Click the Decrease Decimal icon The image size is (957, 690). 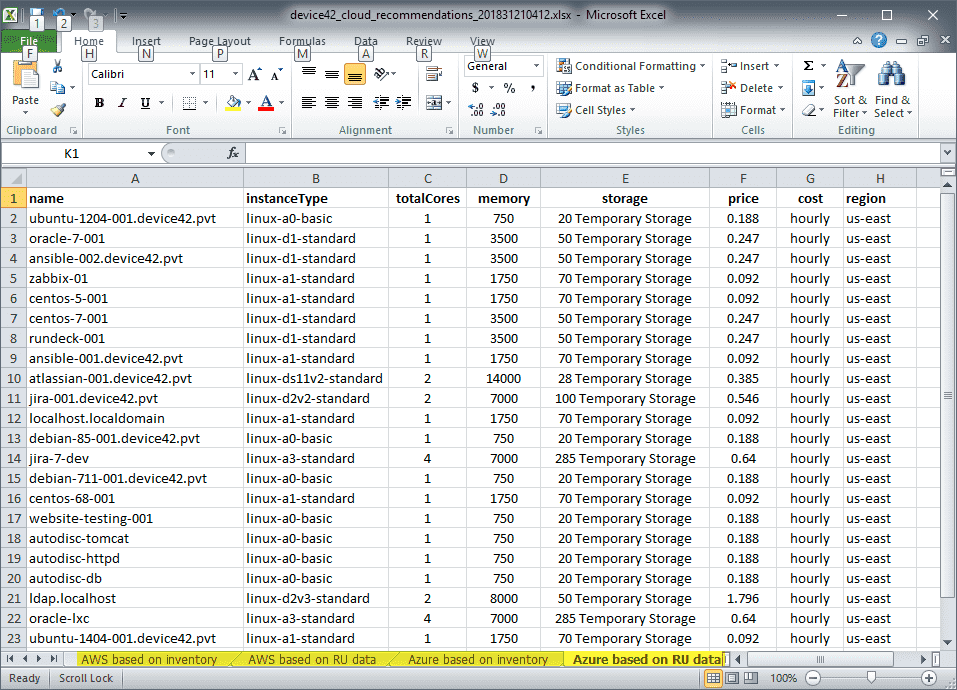tap(499, 110)
